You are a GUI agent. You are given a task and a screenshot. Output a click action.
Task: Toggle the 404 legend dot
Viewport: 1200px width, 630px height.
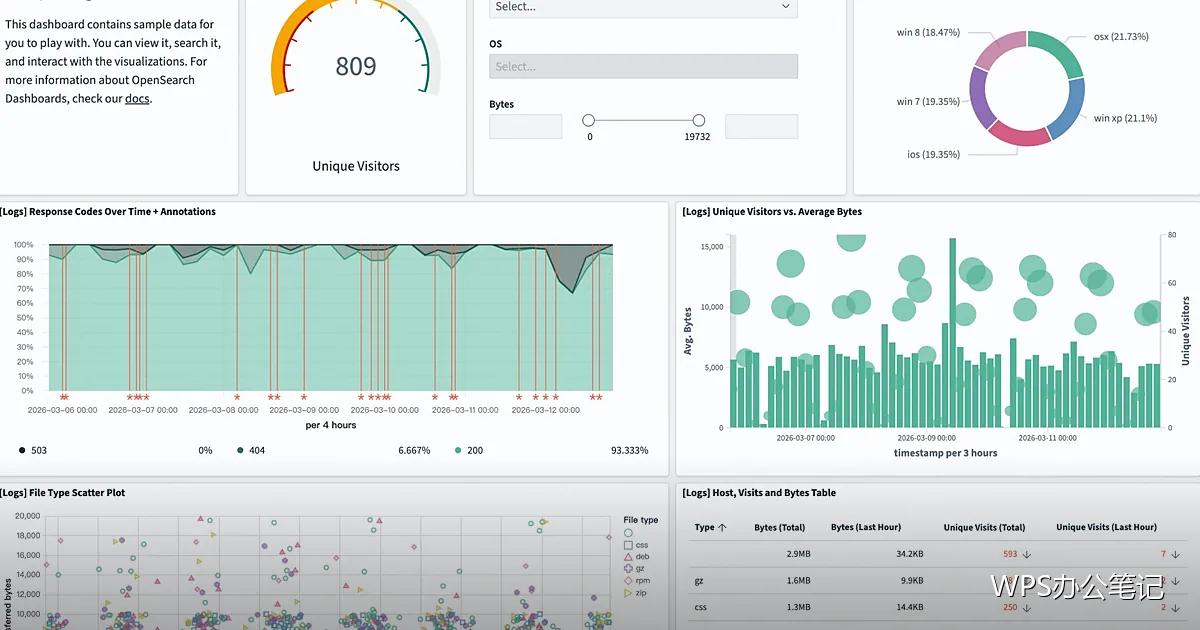coord(241,451)
